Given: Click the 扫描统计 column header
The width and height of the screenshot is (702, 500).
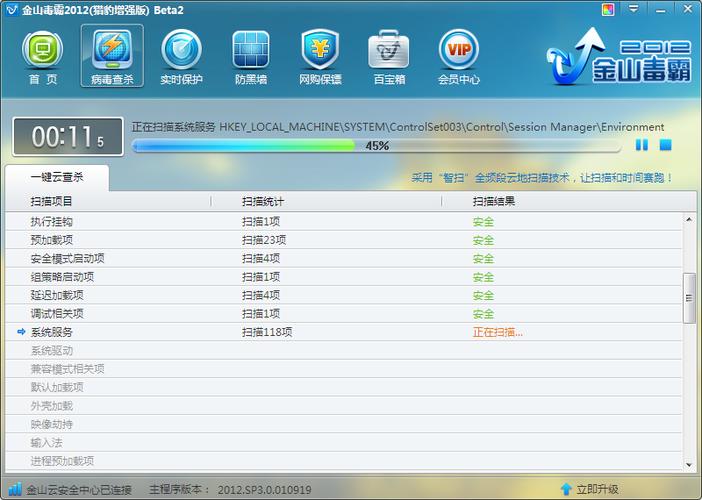Looking at the screenshot, I should 263,201.
